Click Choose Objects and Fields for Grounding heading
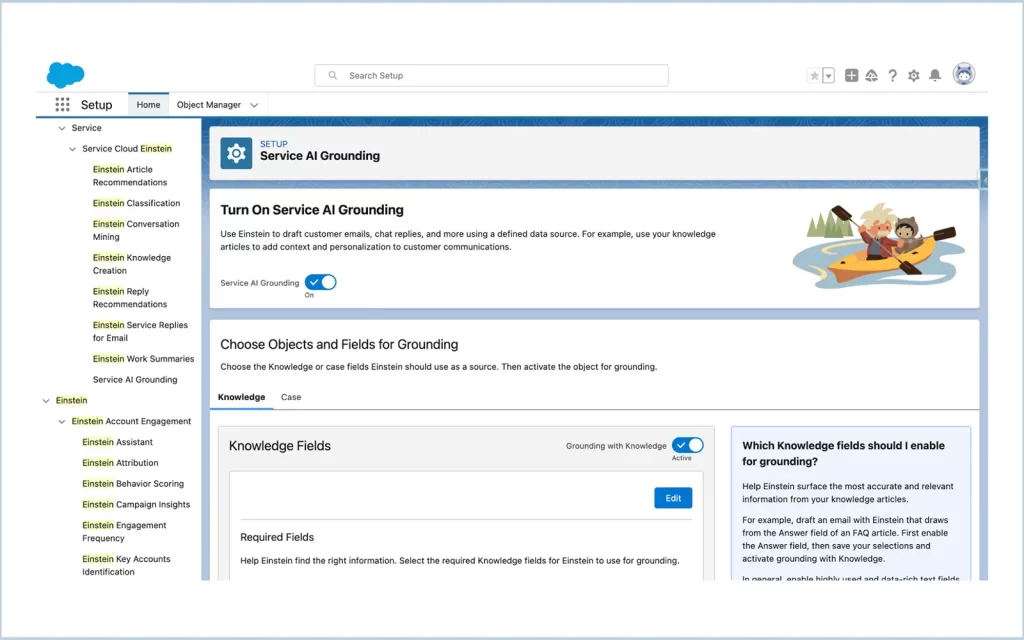 [x=339, y=344]
